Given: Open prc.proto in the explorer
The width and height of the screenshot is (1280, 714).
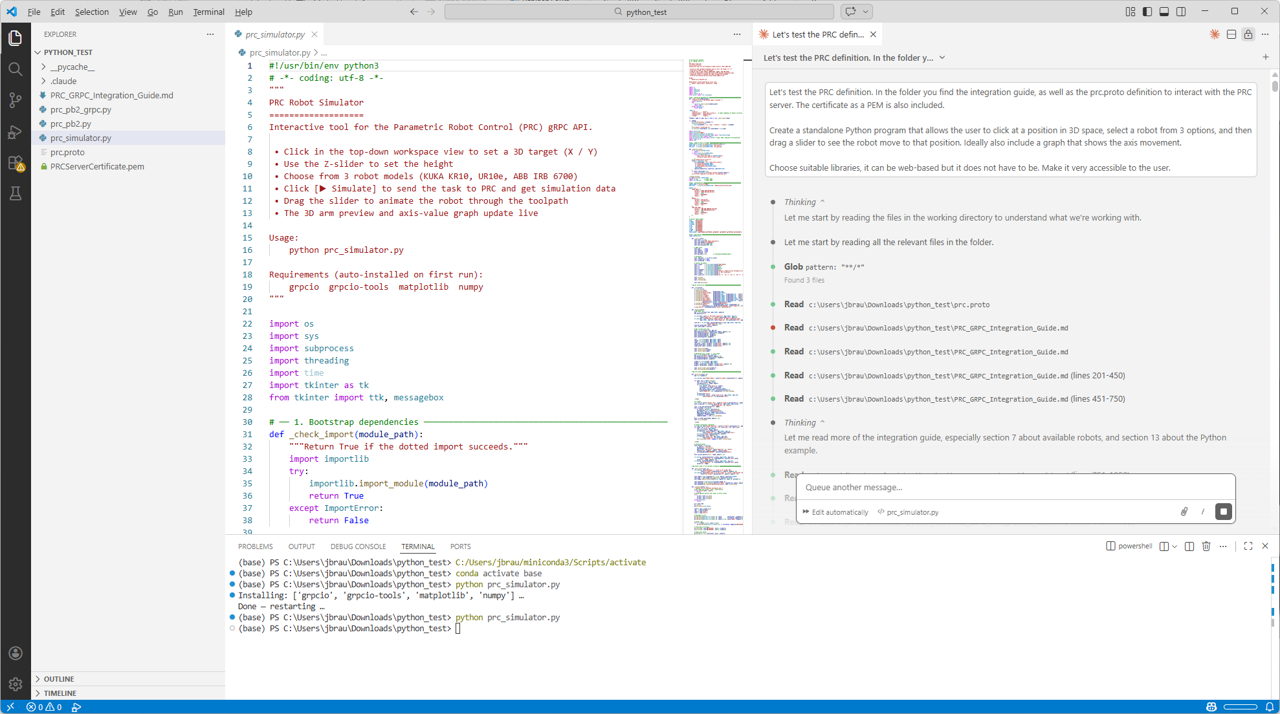Looking at the screenshot, I should [x=67, y=152].
